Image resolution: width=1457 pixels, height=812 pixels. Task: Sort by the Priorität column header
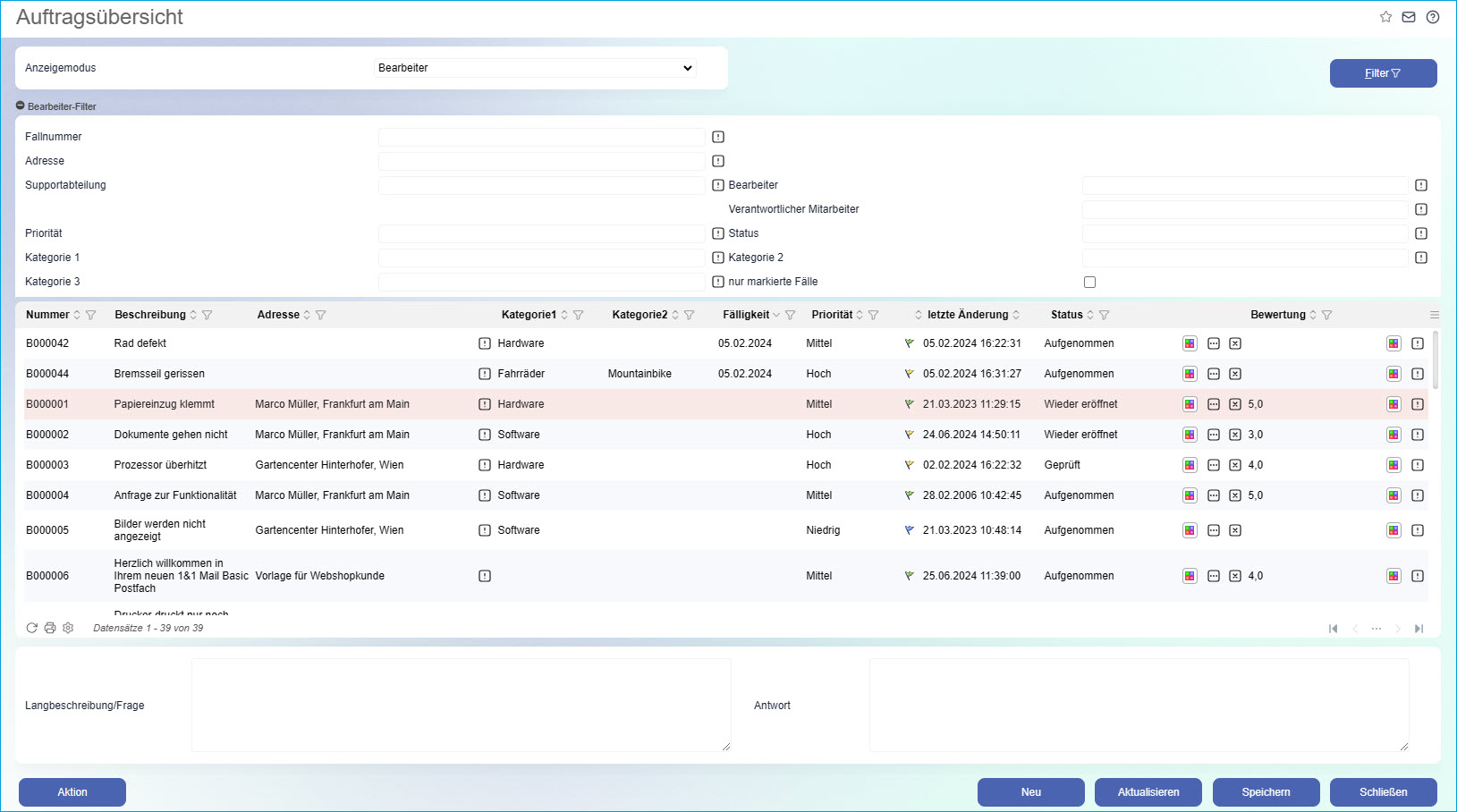tap(832, 315)
